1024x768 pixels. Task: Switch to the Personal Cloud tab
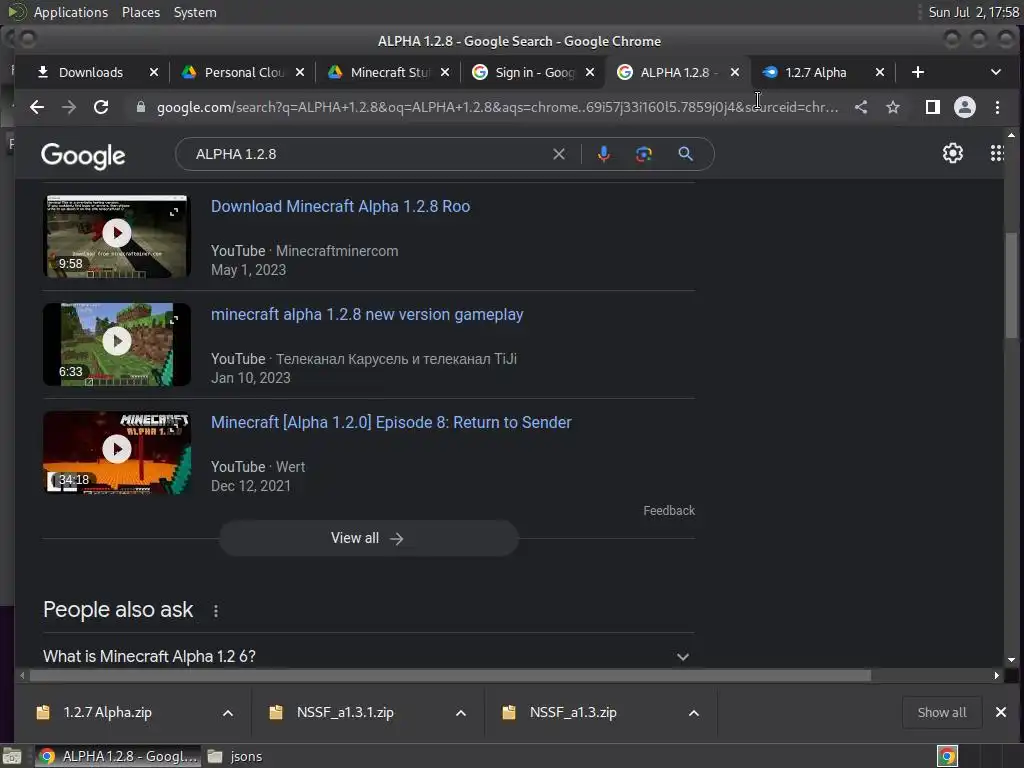(x=244, y=72)
